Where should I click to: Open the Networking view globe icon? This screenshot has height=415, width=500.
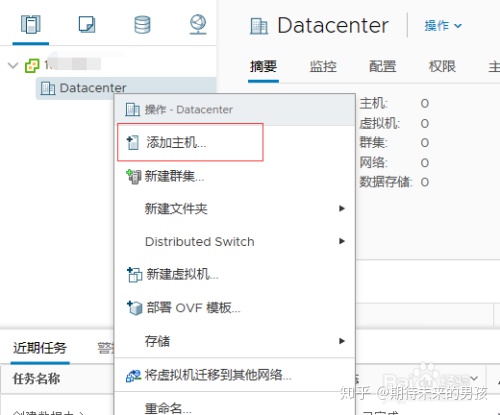coord(198,24)
